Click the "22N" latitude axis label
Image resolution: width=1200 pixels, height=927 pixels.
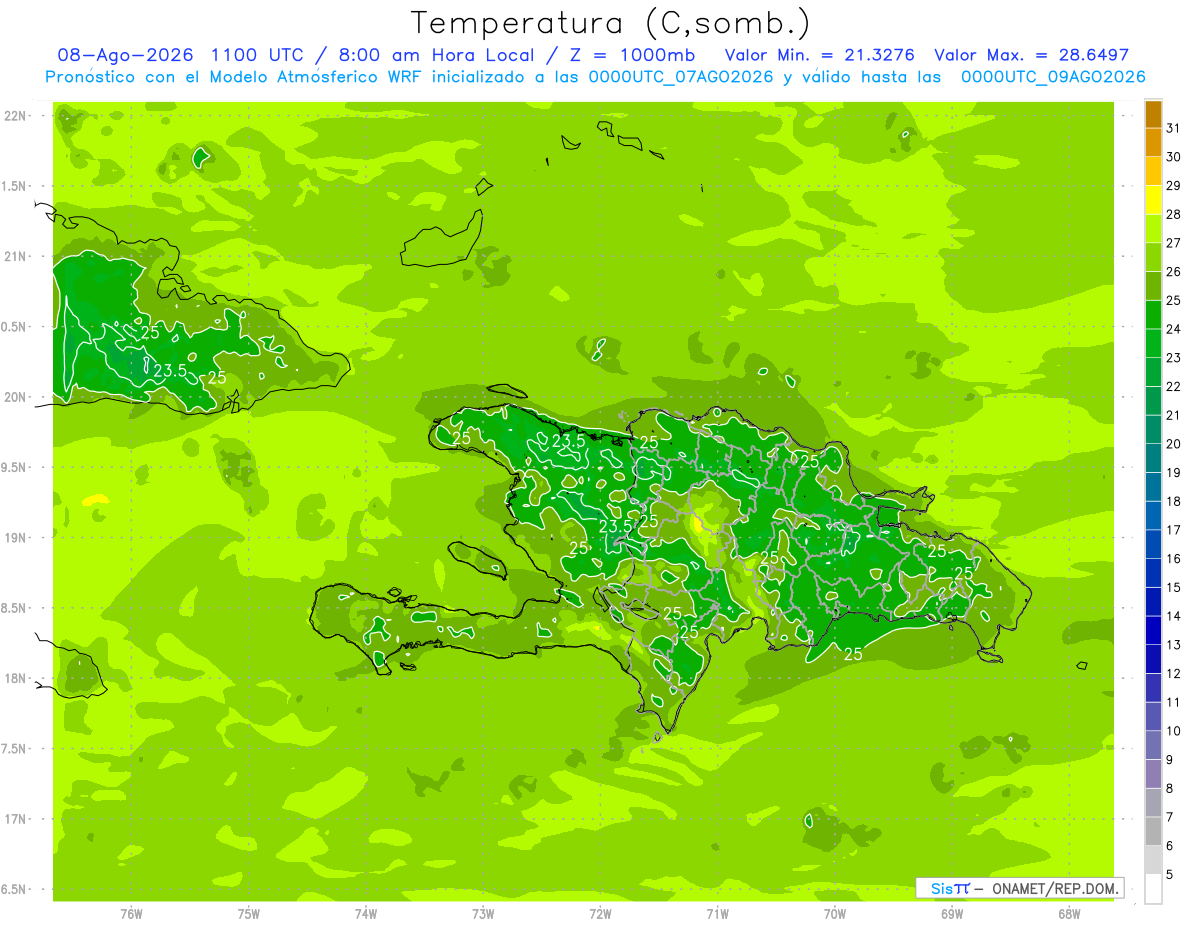[16, 115]
